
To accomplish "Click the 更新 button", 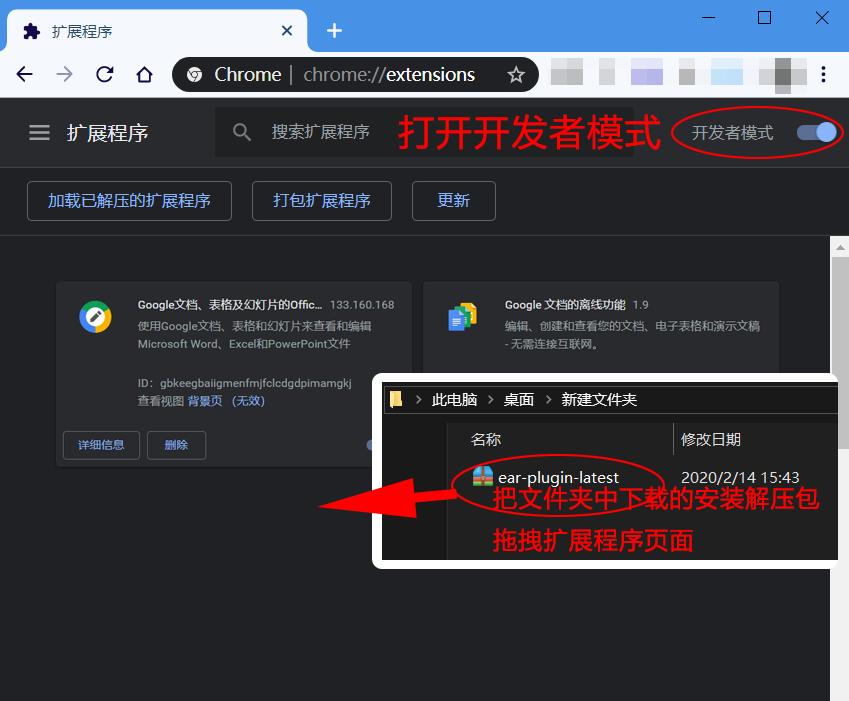I will [x=454, y=201].
